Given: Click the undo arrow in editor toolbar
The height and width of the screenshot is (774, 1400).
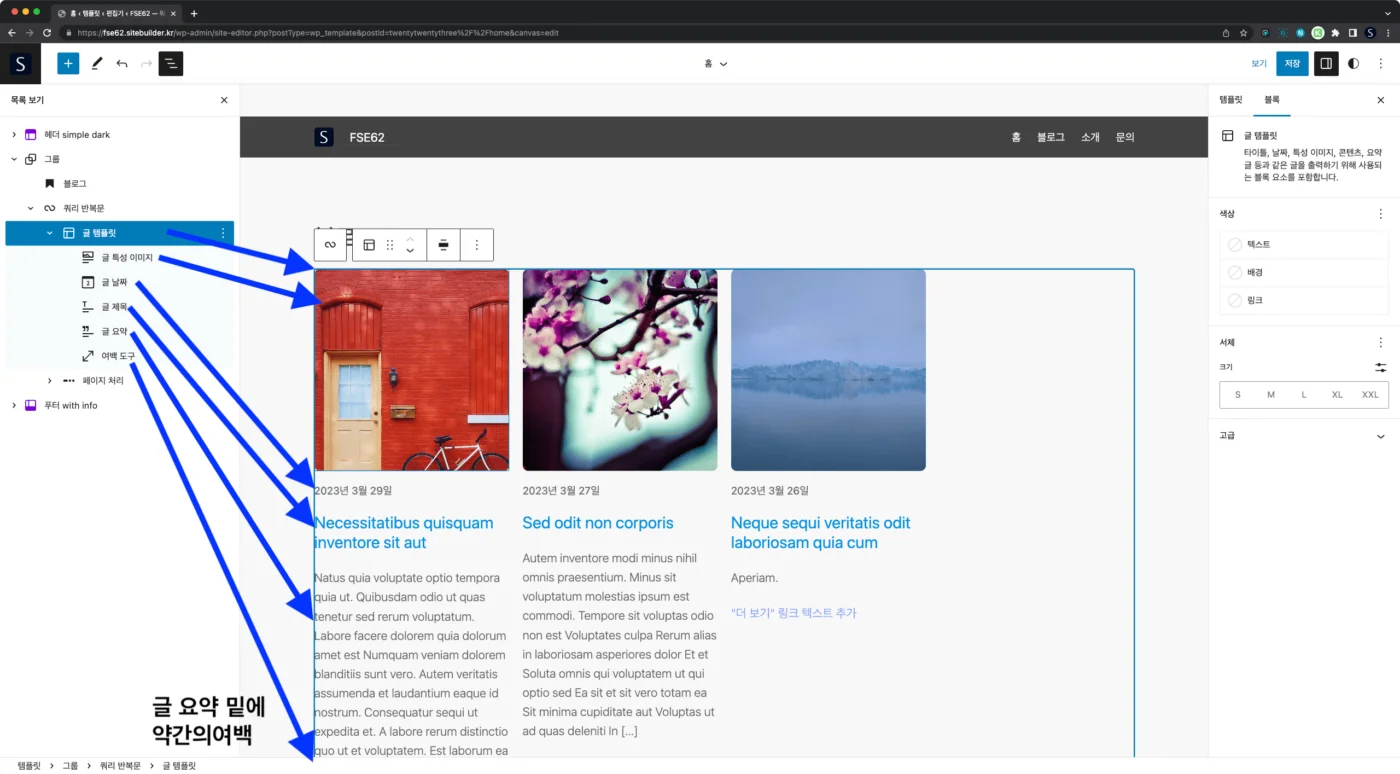Looking at the screenshot, I should tap(122, 63).
